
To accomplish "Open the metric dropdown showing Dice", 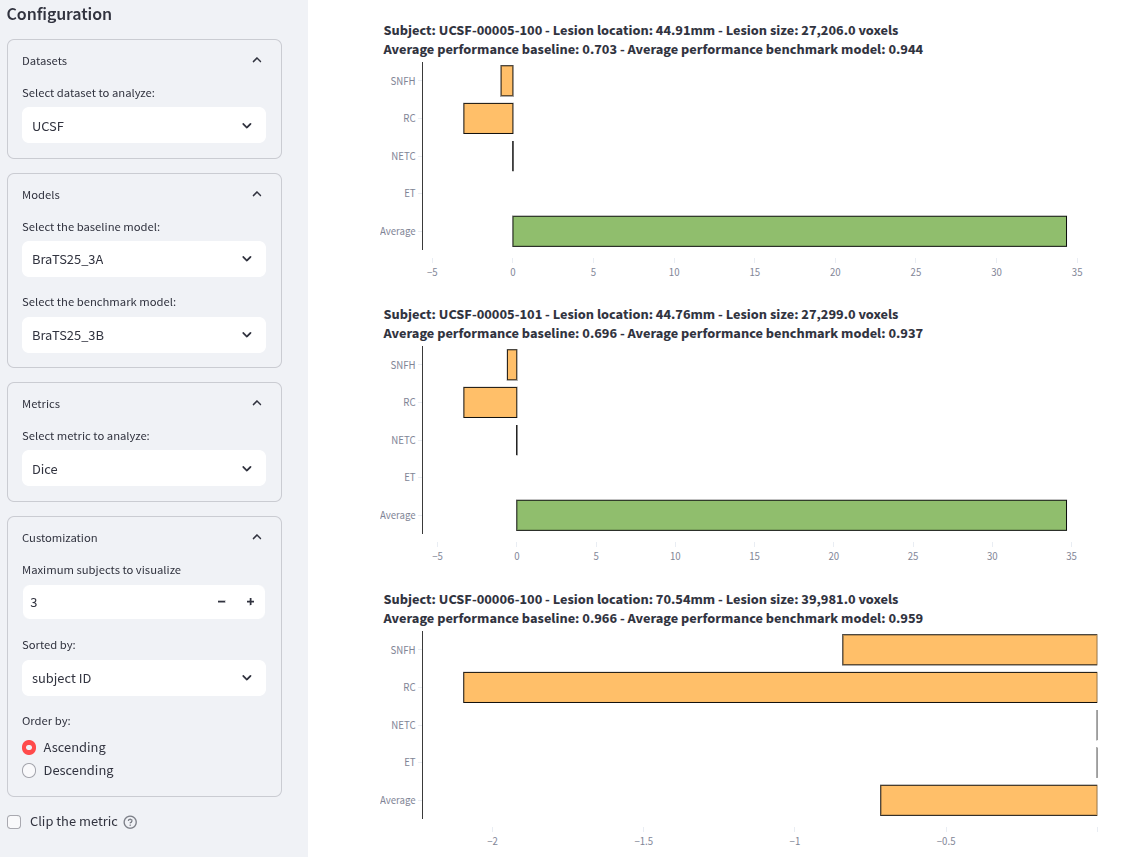I will 143,467.
